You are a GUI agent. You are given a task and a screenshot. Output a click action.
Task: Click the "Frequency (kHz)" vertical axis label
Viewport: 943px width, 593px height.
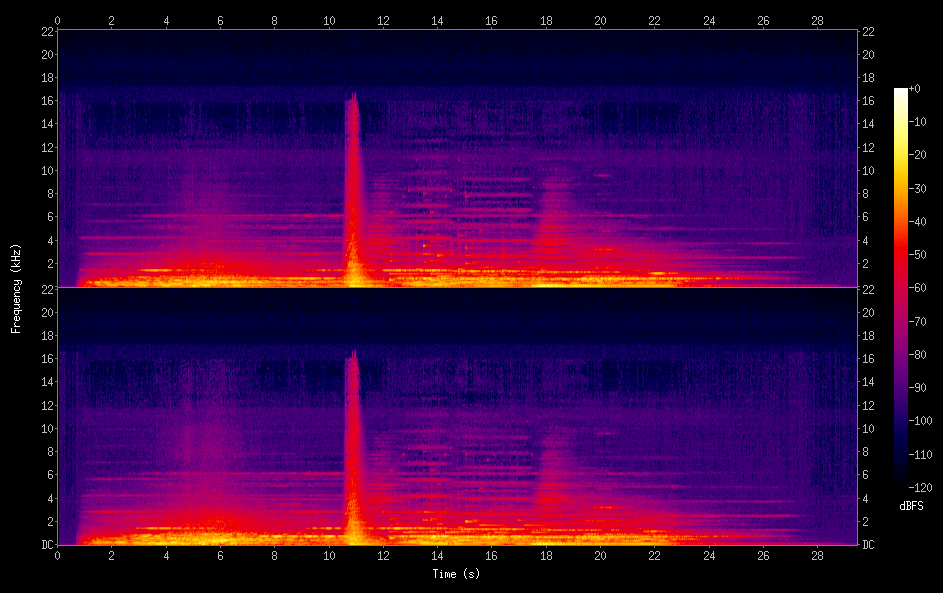pos(16,287)
